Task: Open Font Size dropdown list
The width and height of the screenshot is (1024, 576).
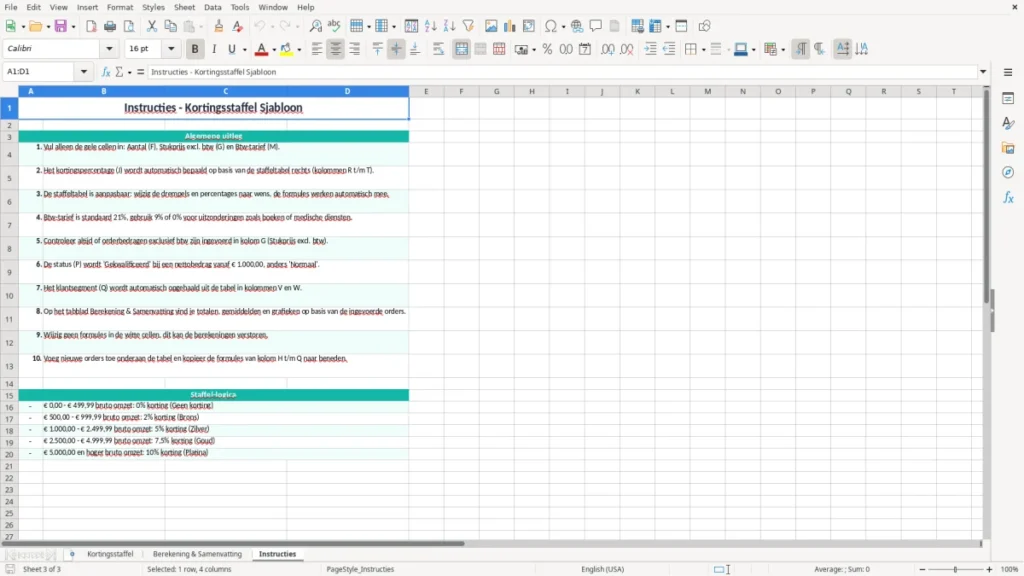Action: tap(171, 48)
